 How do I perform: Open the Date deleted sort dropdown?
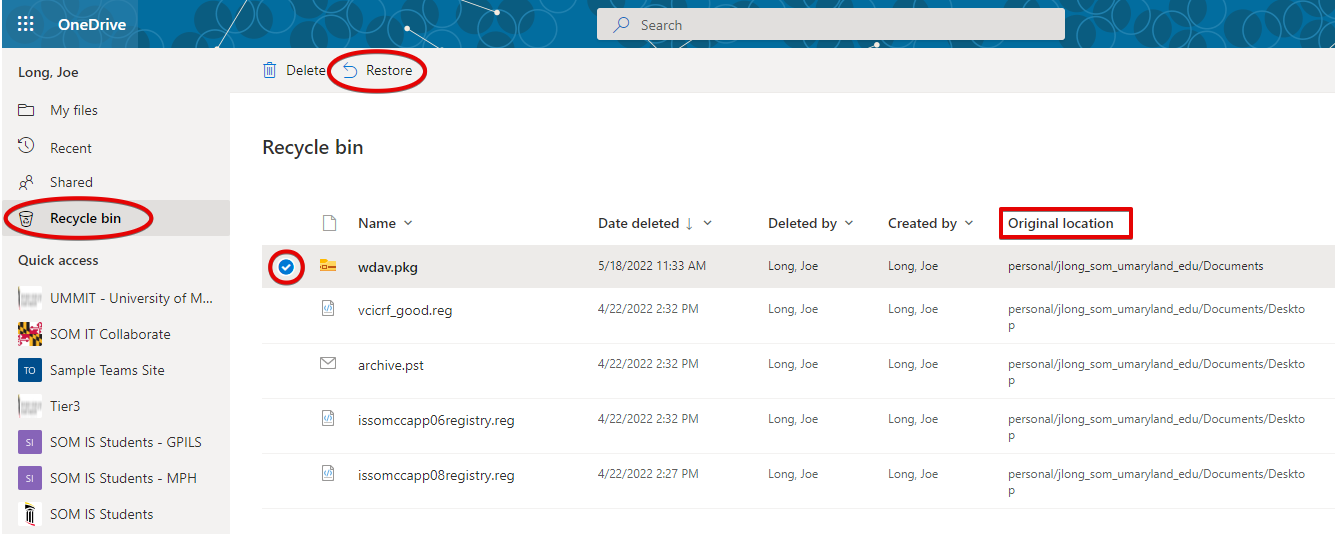[708, 223]
